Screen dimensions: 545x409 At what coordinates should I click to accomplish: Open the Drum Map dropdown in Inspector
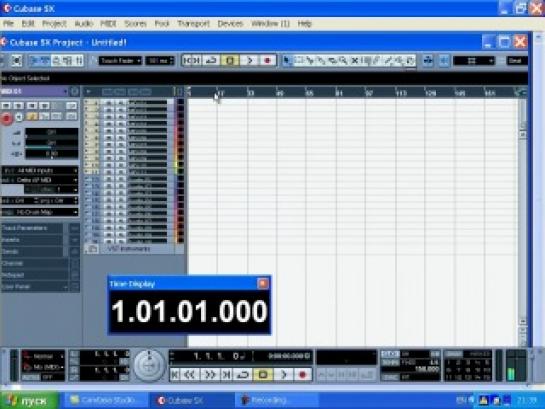(x=40, y=212)
